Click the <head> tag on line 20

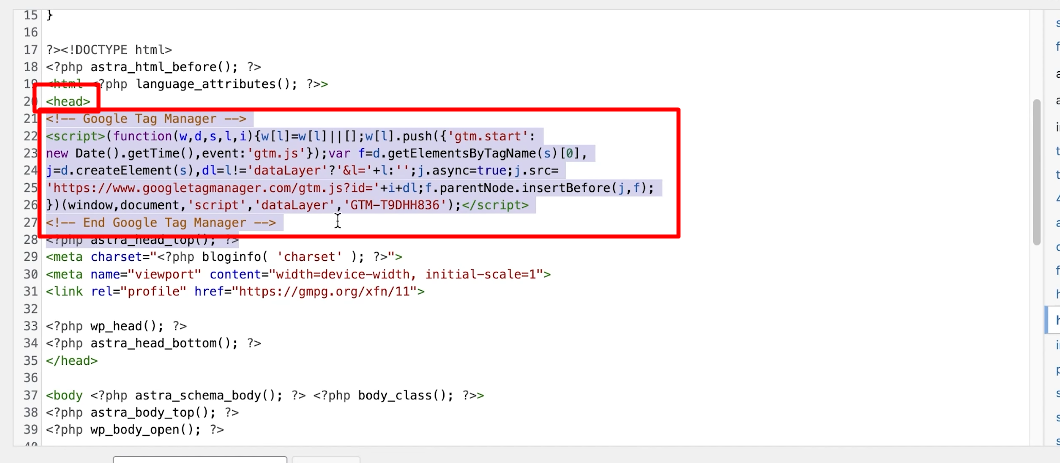point(68,101)
